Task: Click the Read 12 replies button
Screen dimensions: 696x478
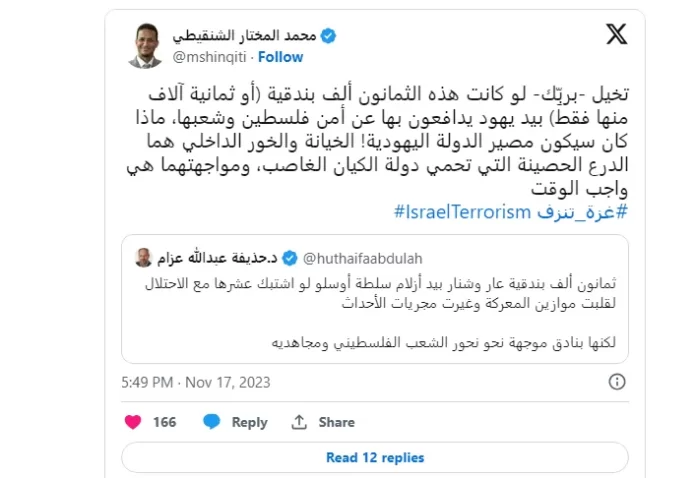Action: (x=374, y=457)
